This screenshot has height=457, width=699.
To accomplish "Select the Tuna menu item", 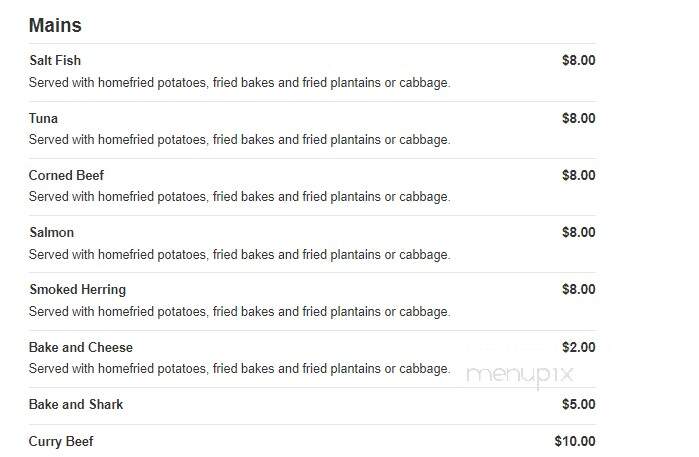I will (43, 118).
